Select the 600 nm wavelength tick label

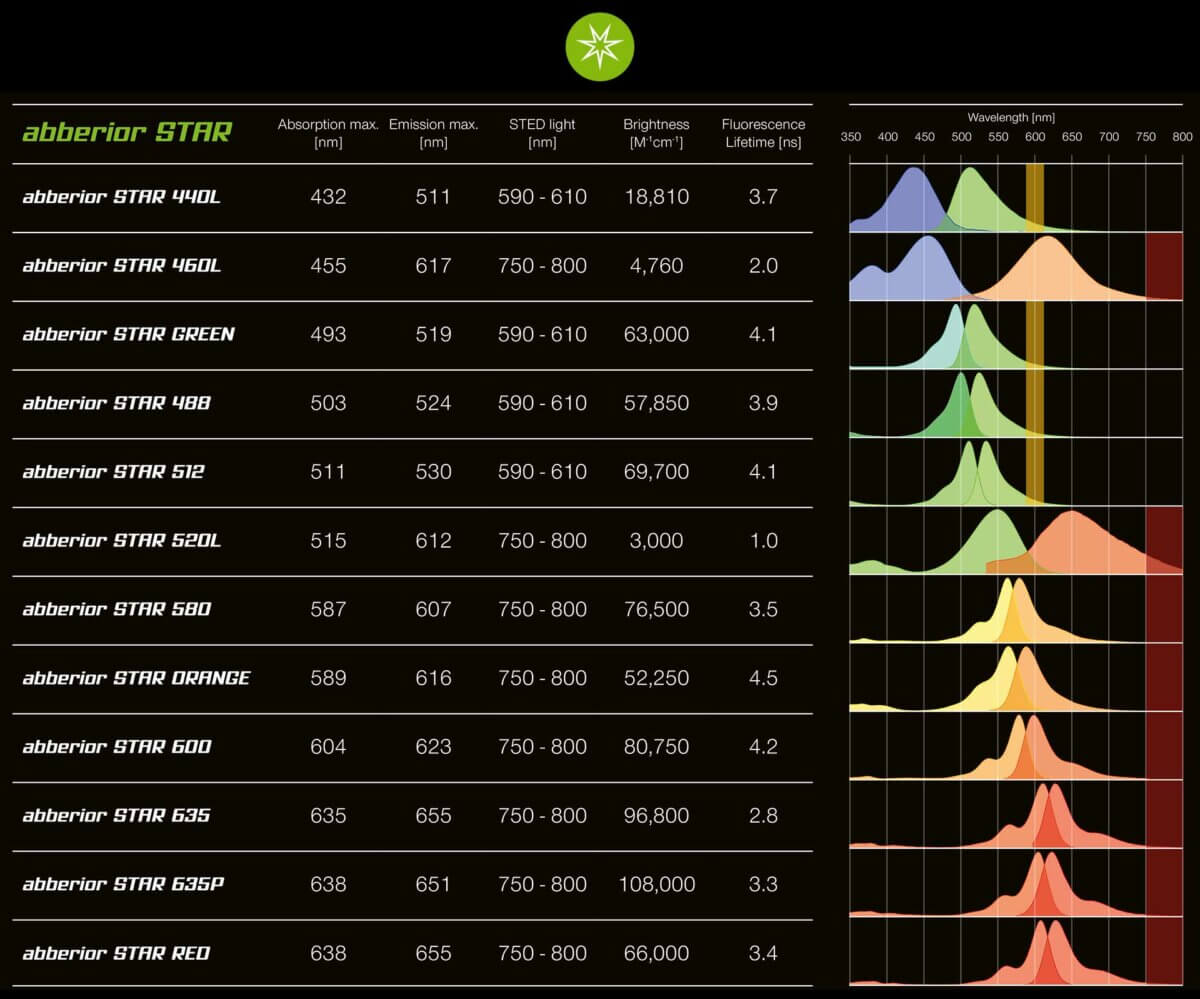(1035, 136)
